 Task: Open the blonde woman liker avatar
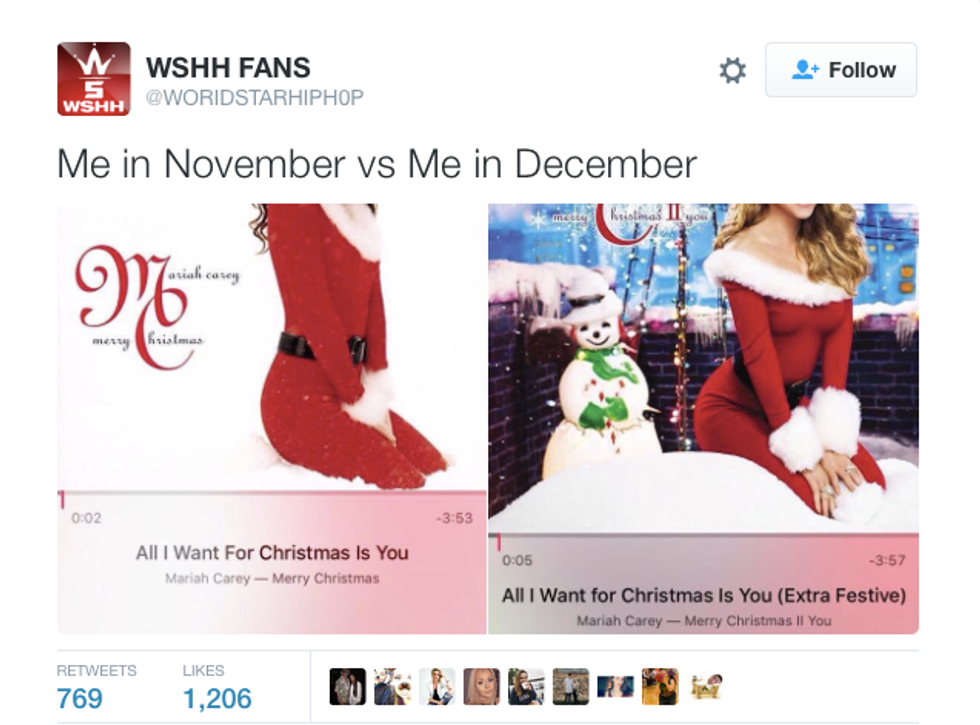(481, 686)
